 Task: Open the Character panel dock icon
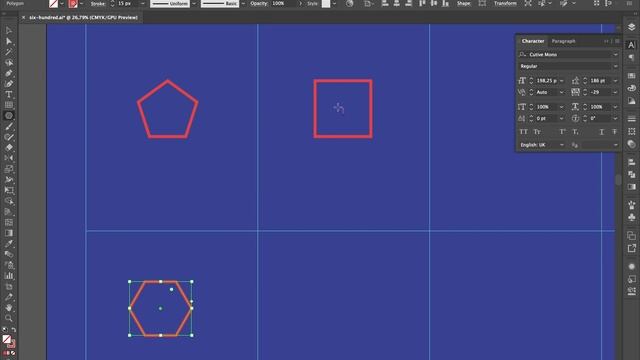[x=631, y=45]
